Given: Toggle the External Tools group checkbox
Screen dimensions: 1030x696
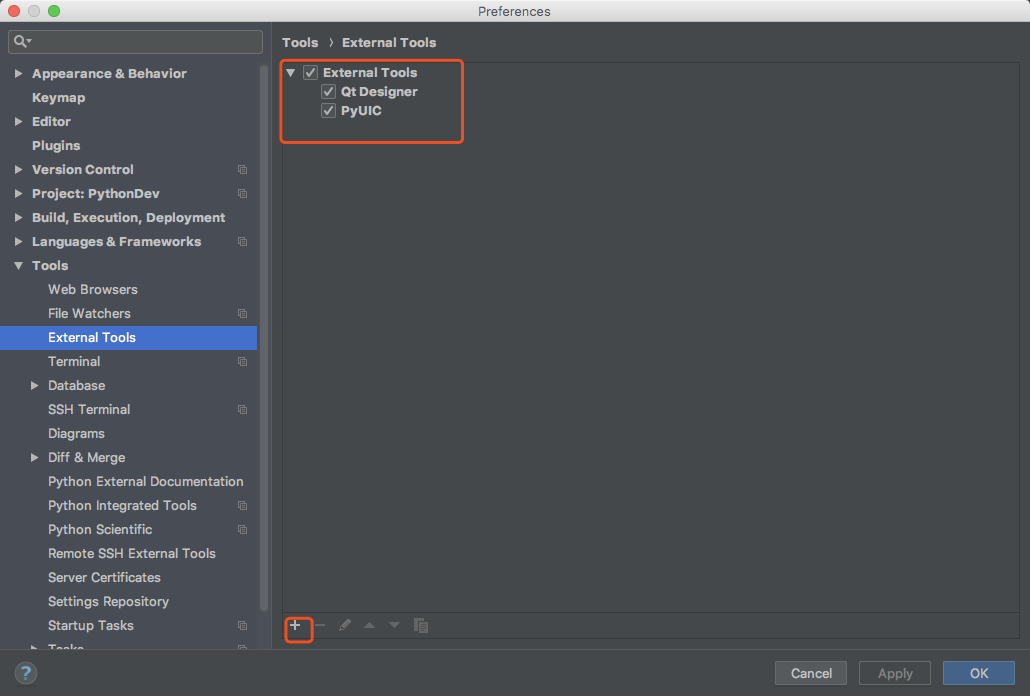Looking at the screenshot, I should 310,72.
